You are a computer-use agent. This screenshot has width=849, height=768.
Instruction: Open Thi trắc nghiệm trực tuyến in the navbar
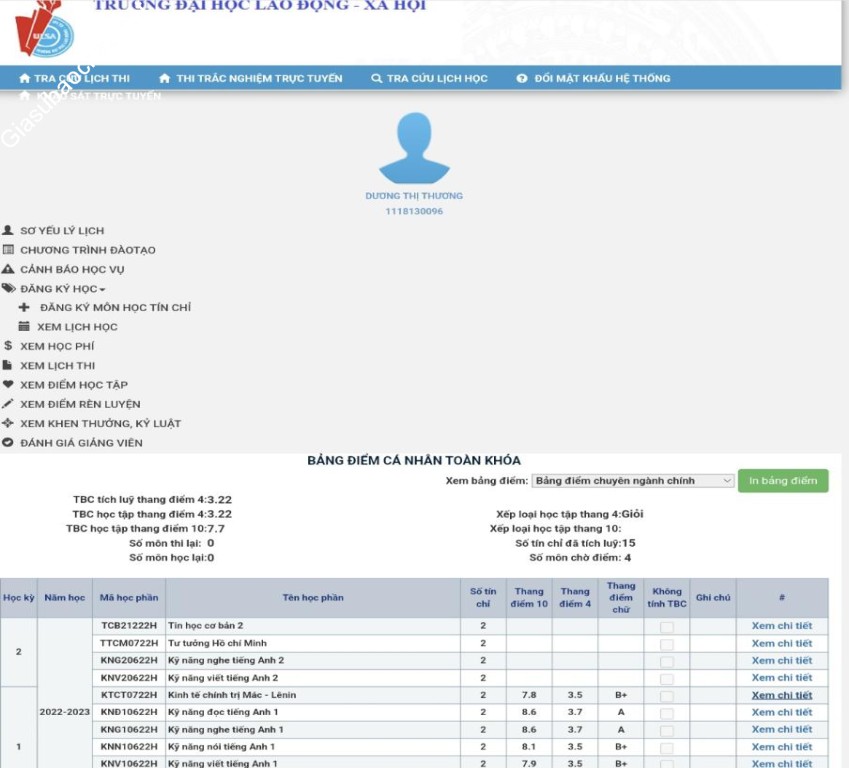pyautogui.click(x=251, y=79)
